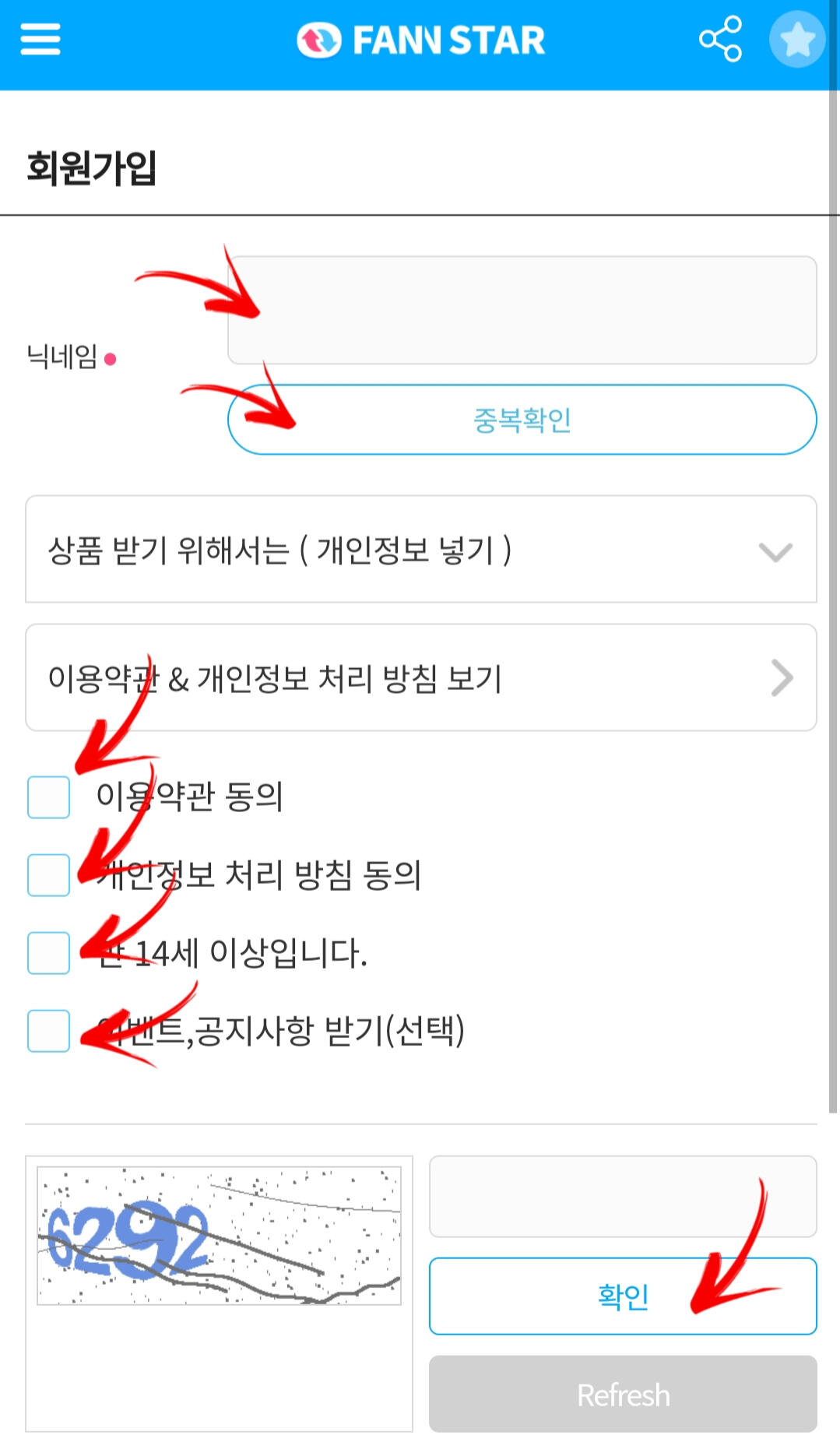Click the Refresh captcha button

click(623, 1394)
